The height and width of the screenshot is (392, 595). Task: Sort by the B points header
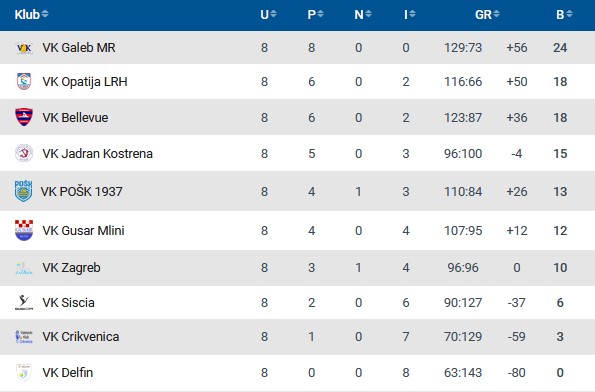[x=564, y=14]
